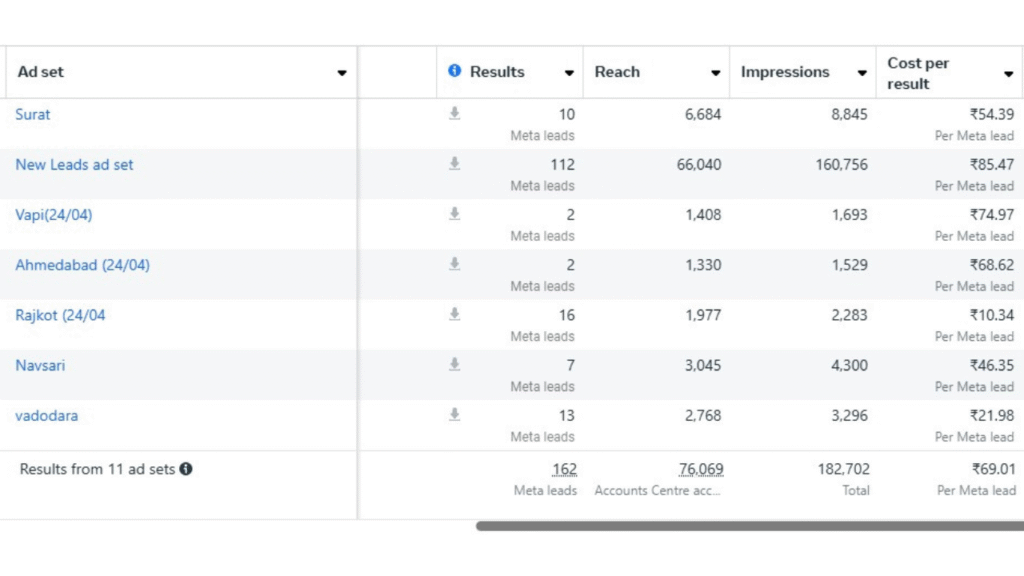Open the New Leads ad set link
The image size is (1024, 576).
pos(74,165)
